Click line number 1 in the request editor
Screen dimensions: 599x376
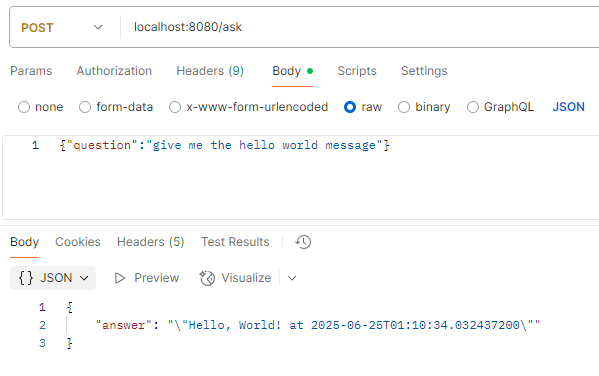pos(35,145)
